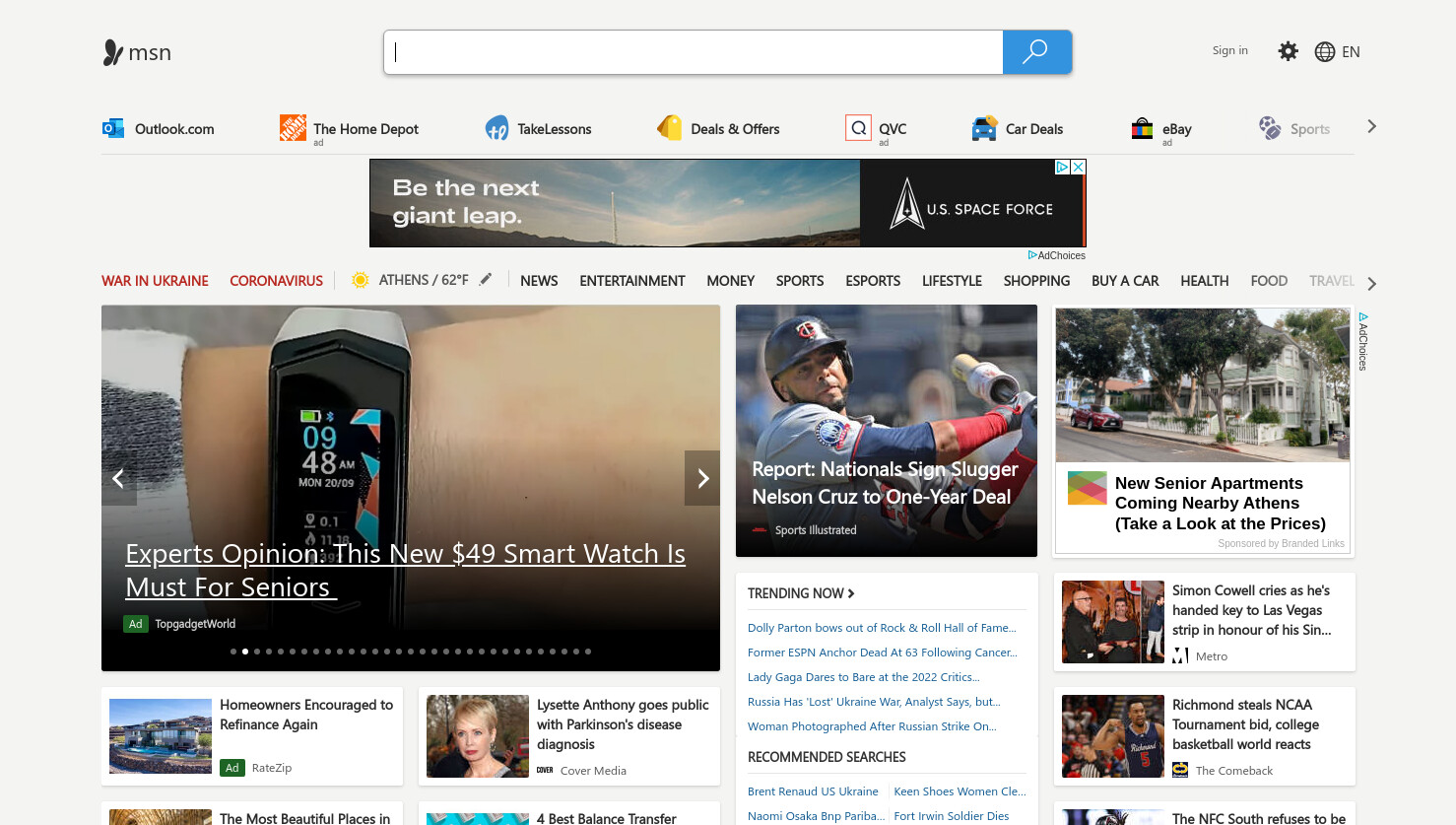
Task: Open the Smart Watch For Seniors headline
Action: pos(405,571)
